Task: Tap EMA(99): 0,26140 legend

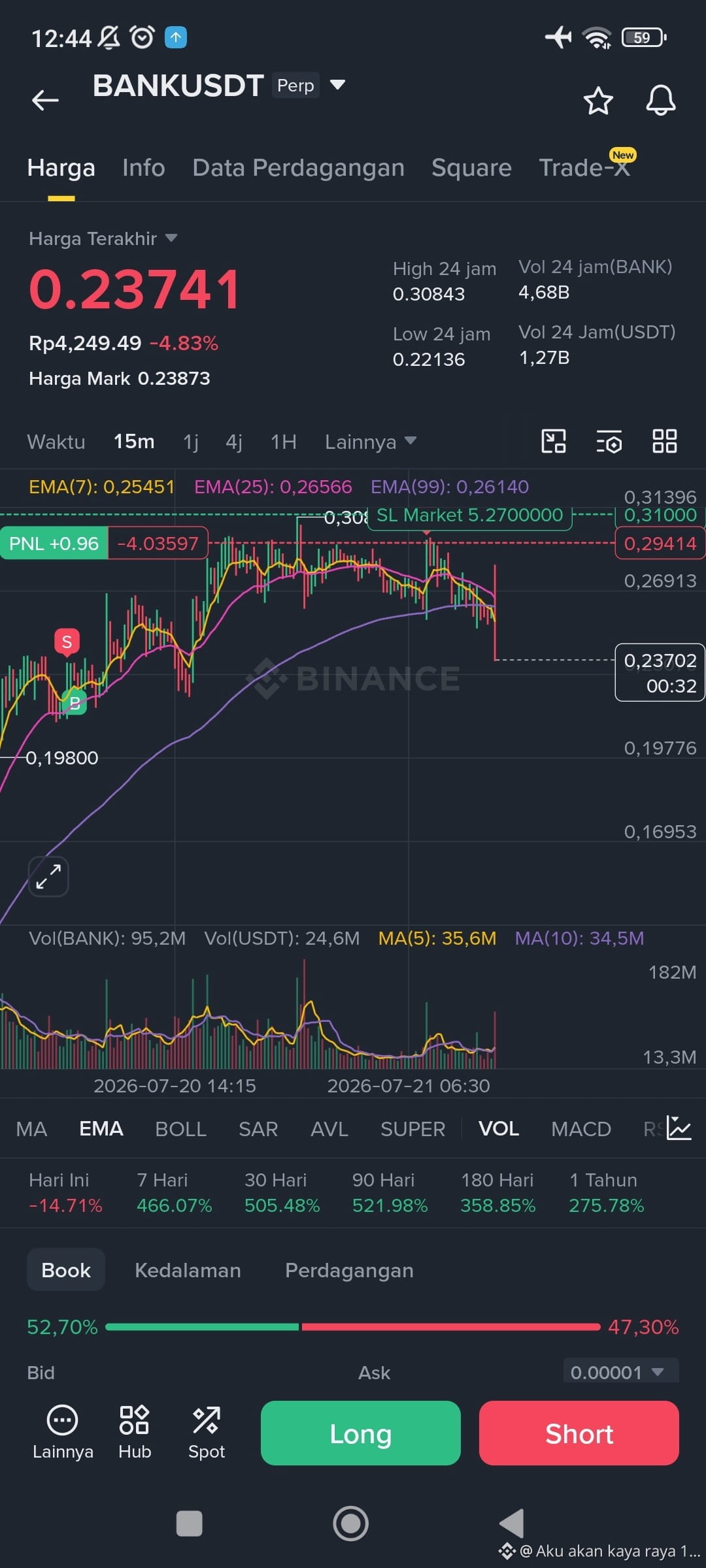Action: point(450,487)
